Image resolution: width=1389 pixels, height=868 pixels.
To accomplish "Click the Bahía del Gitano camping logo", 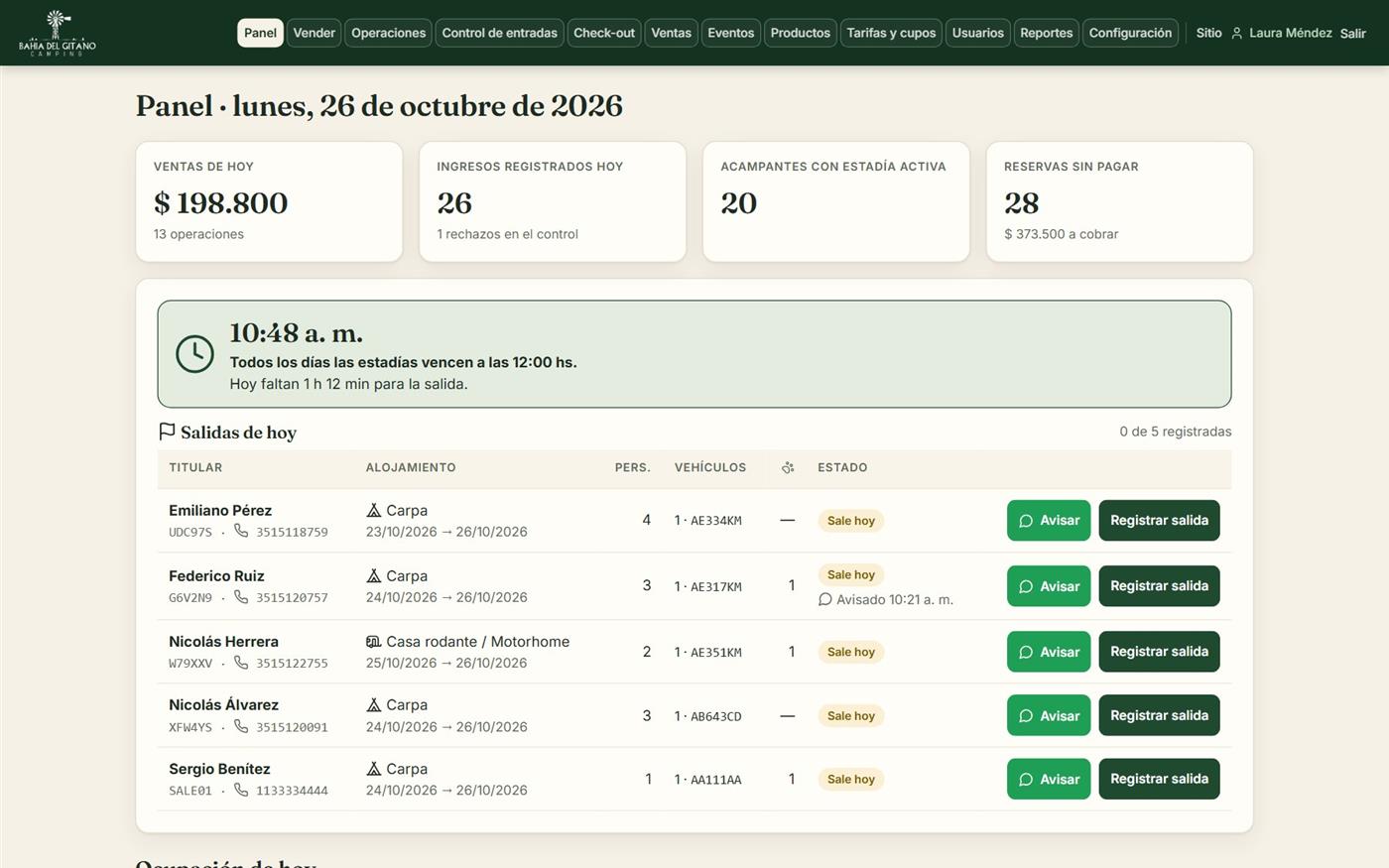I will 58,33.
